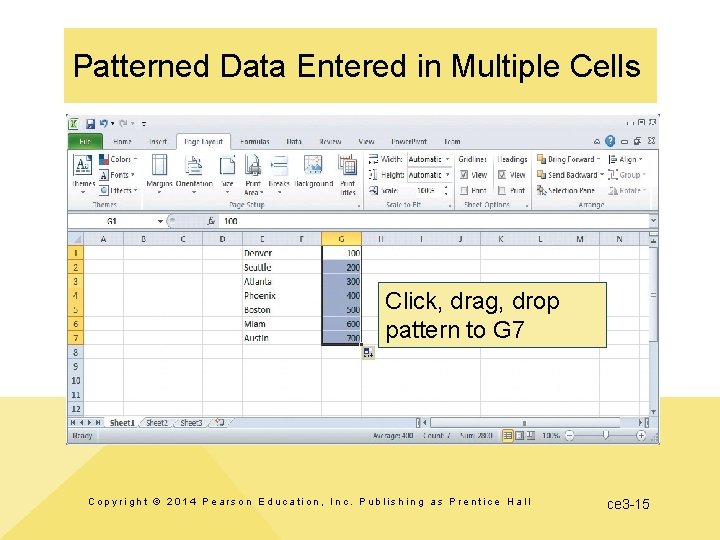
Task: Open the theme Fonts dropdown
Action: tap(117, 174)
